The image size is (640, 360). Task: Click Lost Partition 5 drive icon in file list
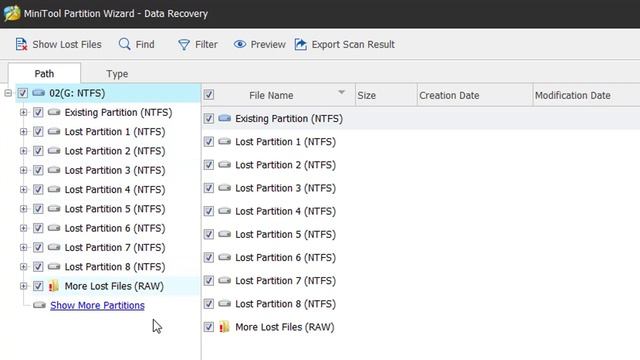click(224, 234)
